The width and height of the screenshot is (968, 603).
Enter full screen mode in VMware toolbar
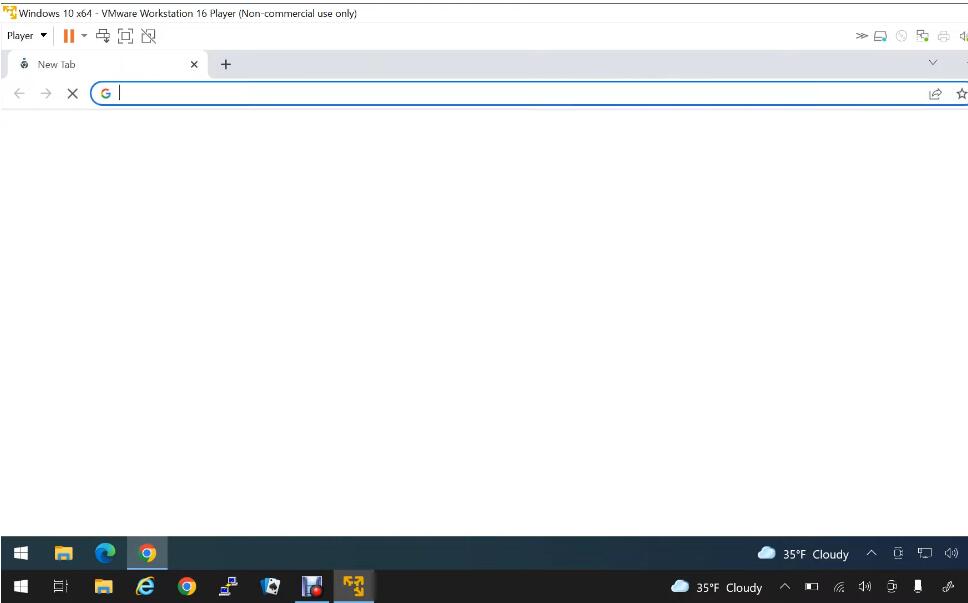(125, 36)
